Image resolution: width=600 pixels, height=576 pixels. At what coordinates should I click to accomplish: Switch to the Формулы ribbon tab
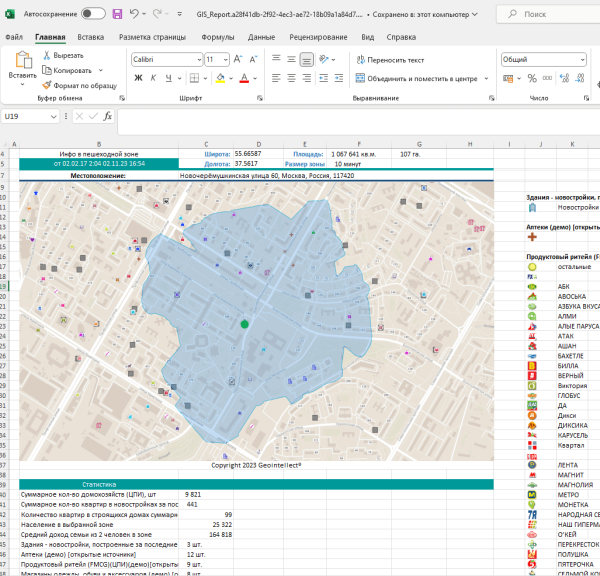[218, 36]
